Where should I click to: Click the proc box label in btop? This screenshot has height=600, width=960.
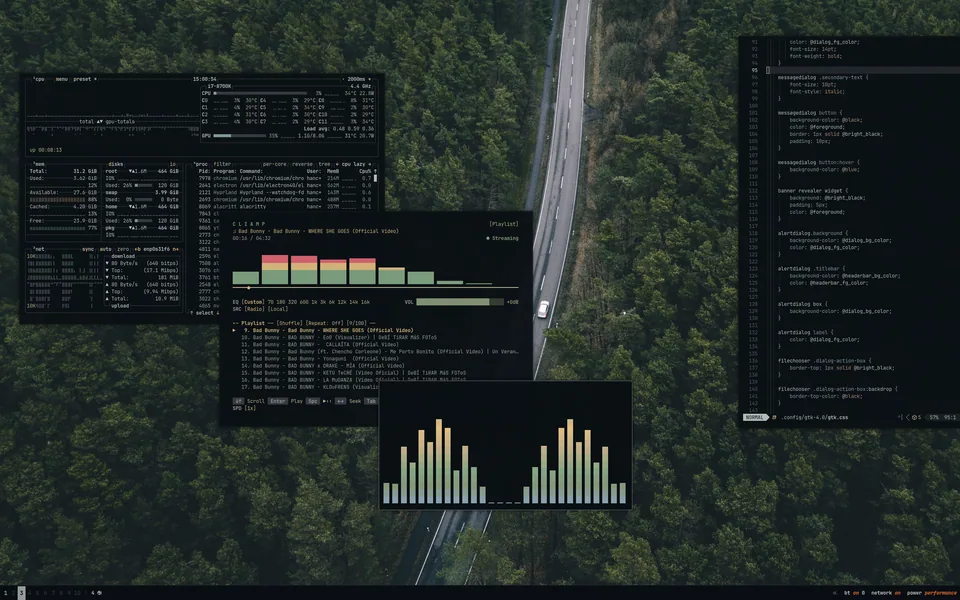pos(201,164)
